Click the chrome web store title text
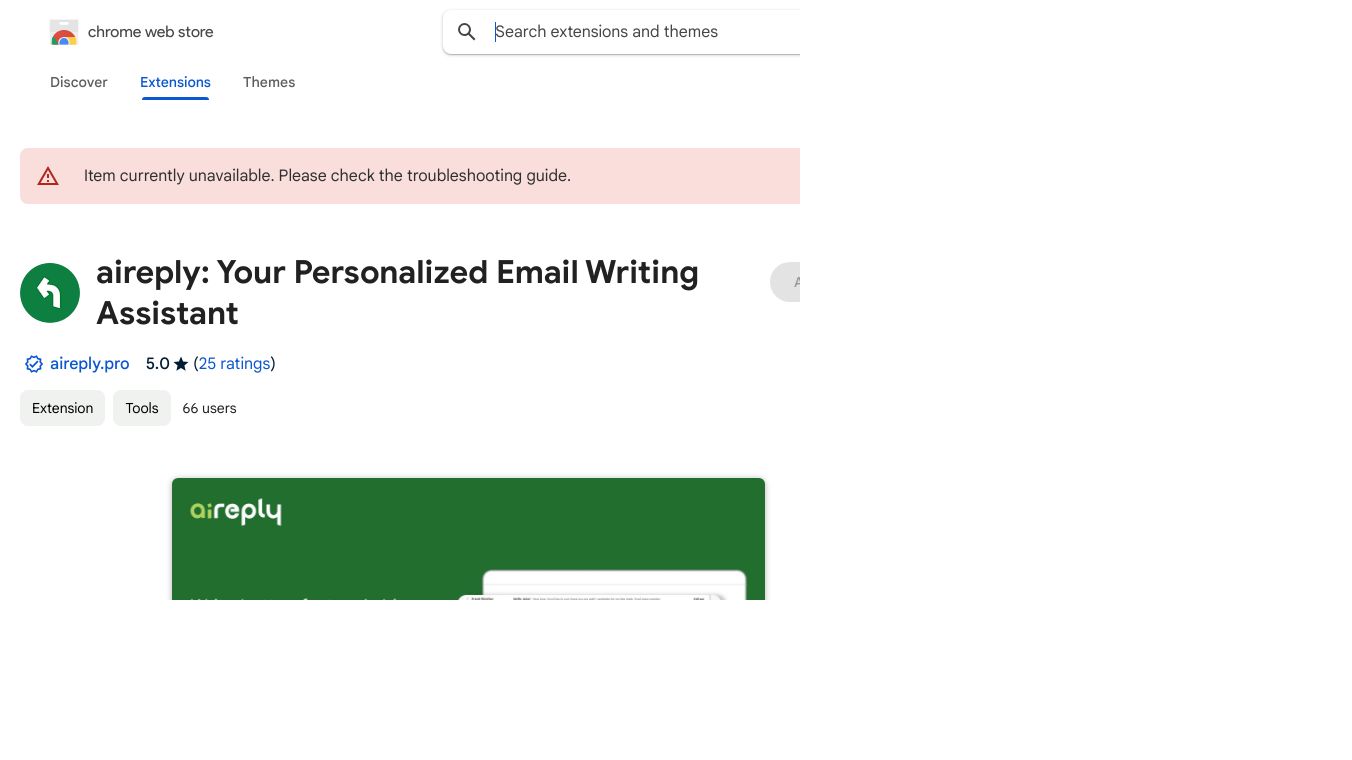 151,32
